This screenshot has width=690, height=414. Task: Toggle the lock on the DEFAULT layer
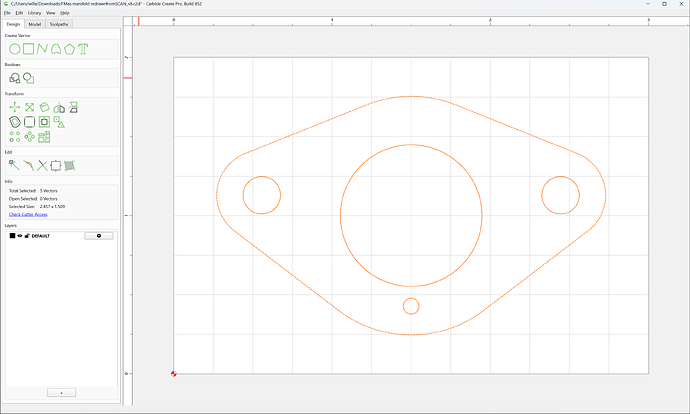coord(27,236)
